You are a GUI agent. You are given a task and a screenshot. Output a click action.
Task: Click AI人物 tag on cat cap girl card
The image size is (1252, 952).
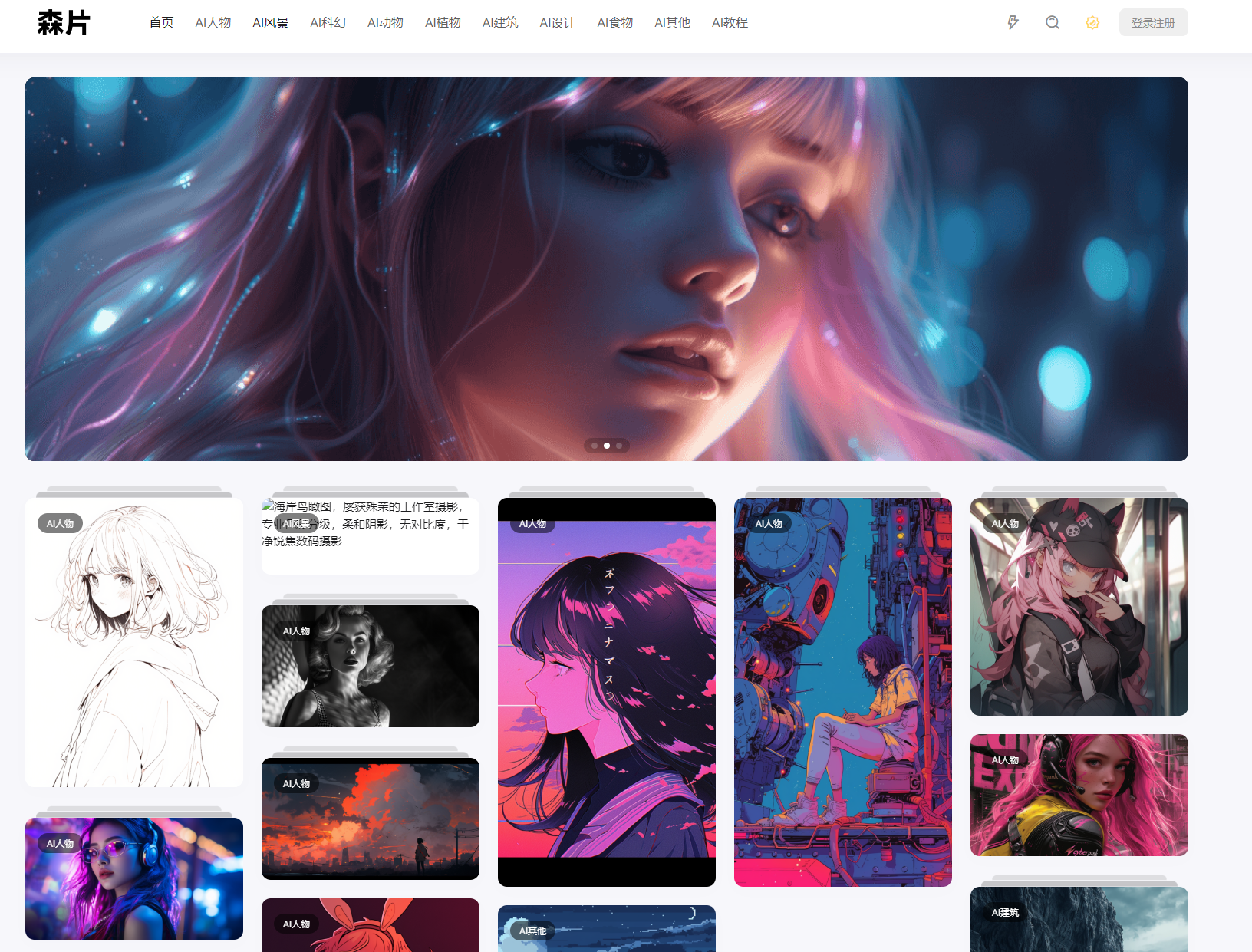pos(1005,524)
